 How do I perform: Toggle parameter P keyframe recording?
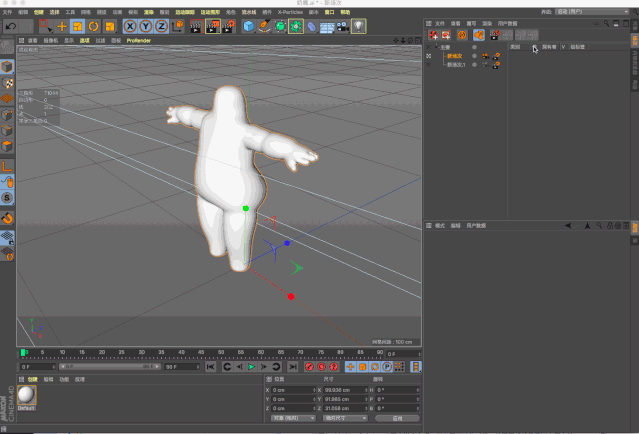tap(387, 367)
